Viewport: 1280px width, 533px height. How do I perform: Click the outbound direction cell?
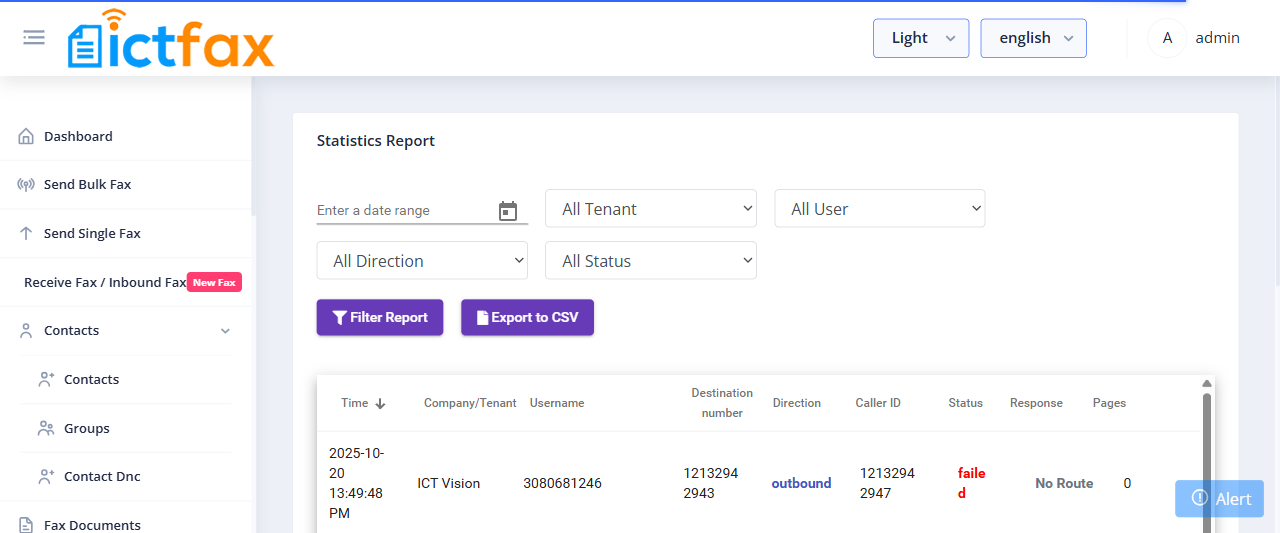pos(801,483)
